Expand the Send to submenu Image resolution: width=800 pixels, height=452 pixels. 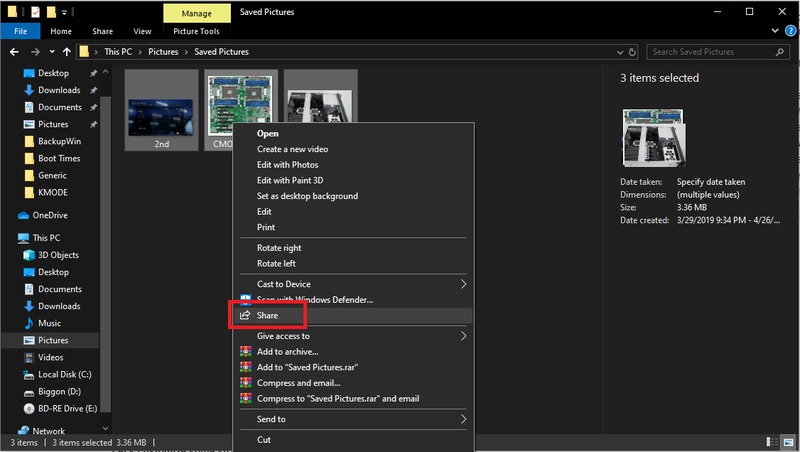pos(462,419)
